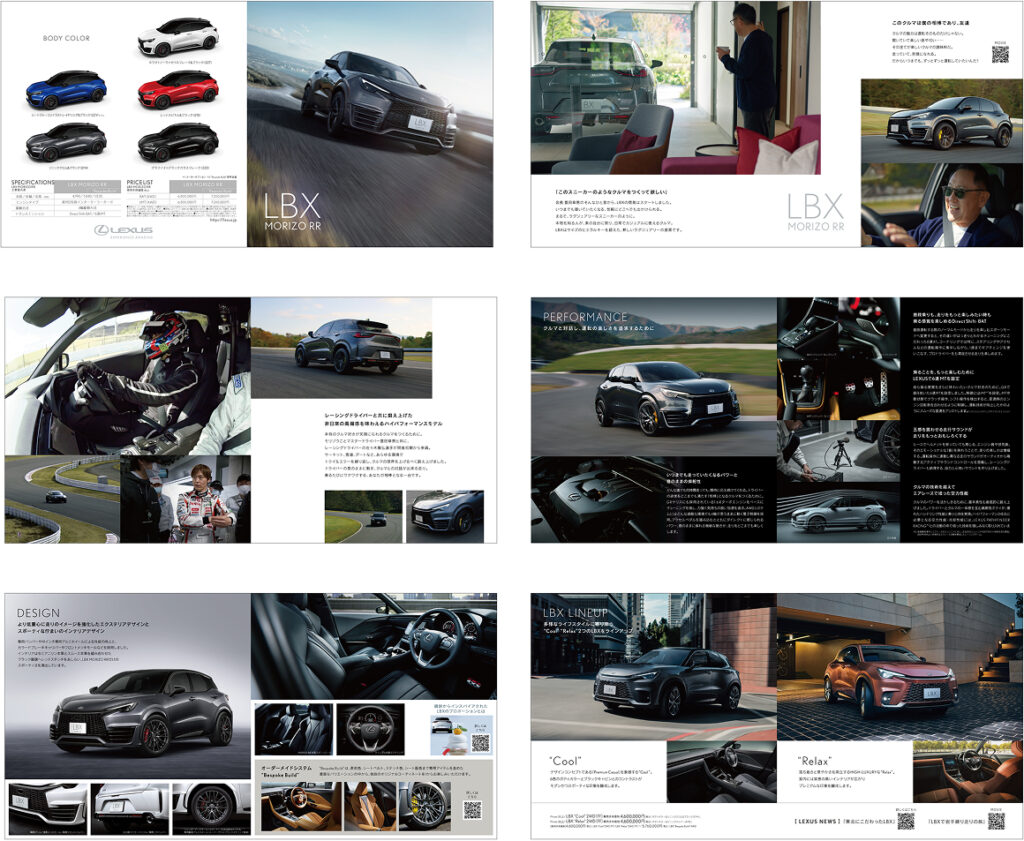The width and height of the screenshot is (1024, 841).
Task: Click the bottom-right corner QR code on lineup page
Action: pyautogui.click(x=996, y=821)
